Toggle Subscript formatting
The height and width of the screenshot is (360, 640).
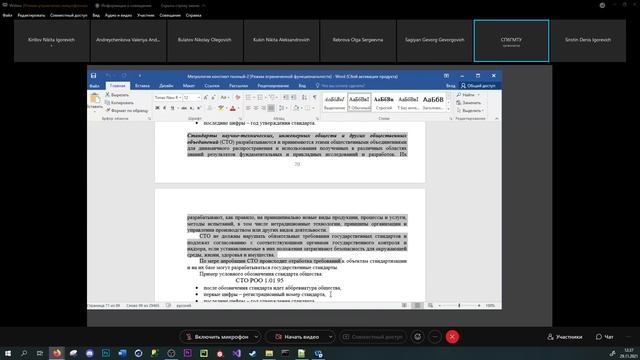pyautogui.click(x=191, y=108)
